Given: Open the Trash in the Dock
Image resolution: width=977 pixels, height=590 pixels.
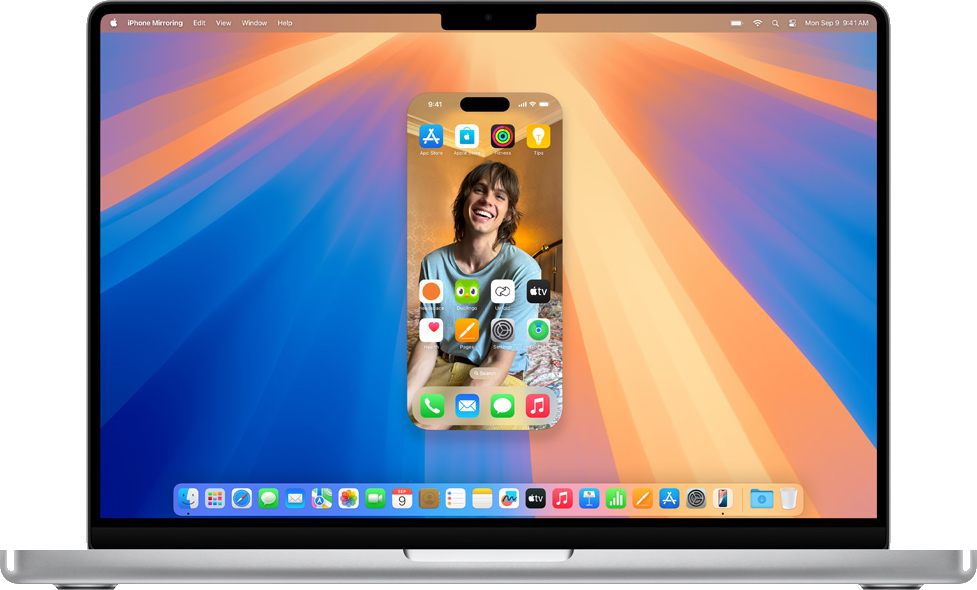Looking at the screenshot, I should pos(789,498).
